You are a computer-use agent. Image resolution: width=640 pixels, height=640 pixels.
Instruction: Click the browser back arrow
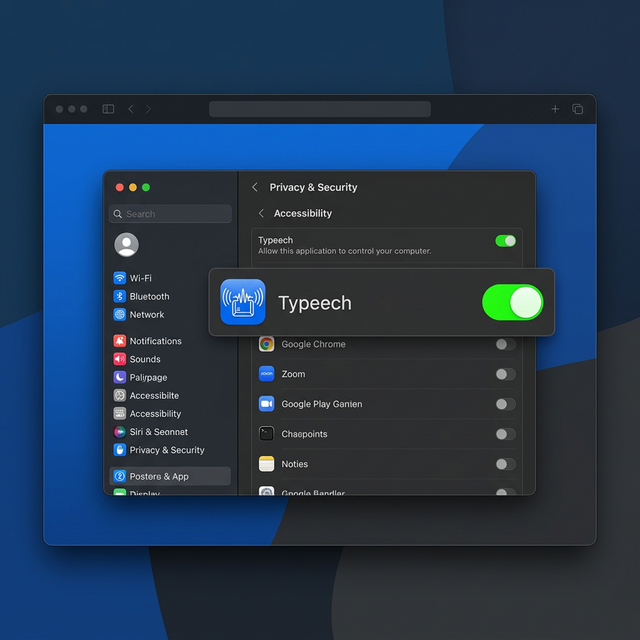pos(131,109)
